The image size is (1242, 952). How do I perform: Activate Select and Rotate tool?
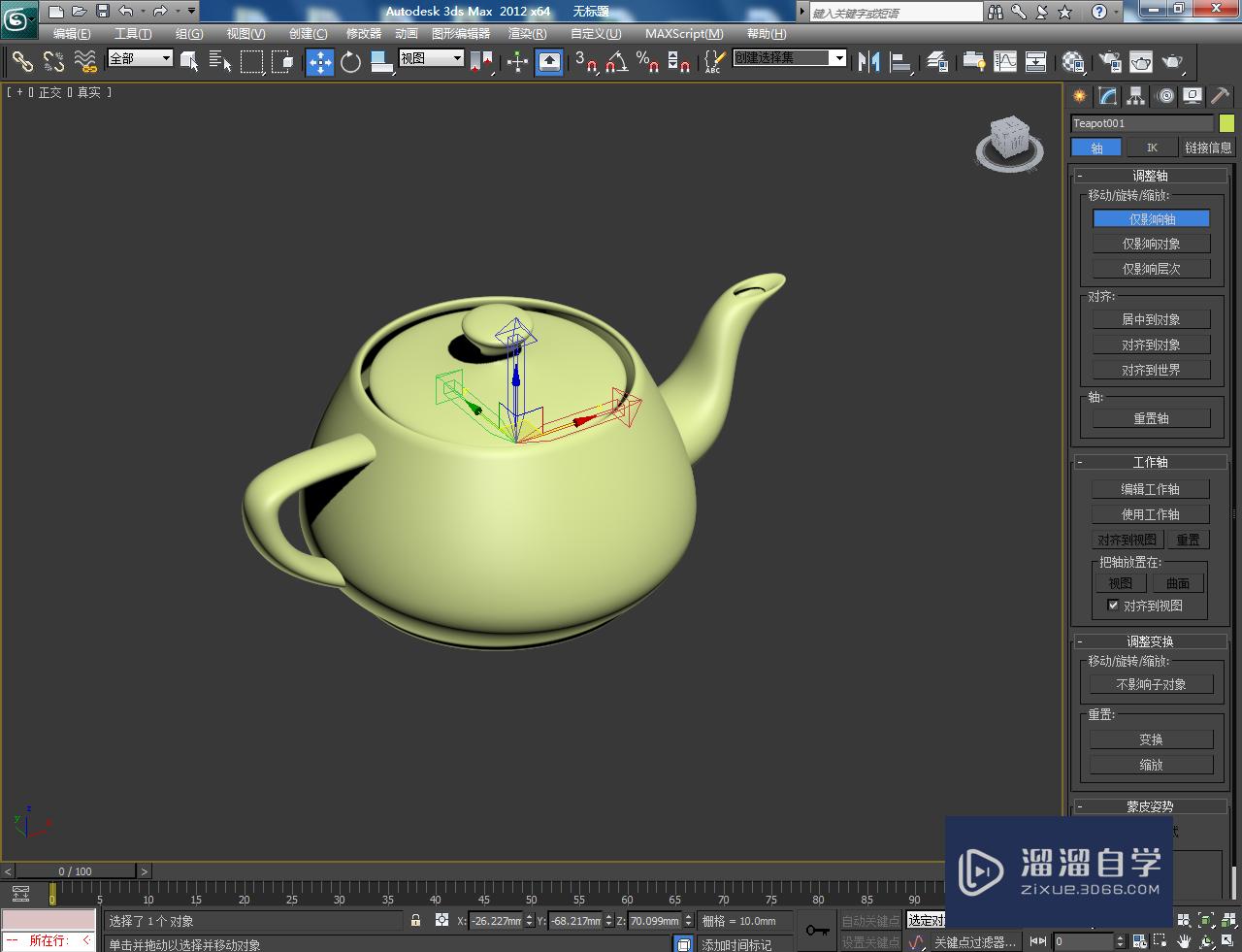[x=350, y=61]
